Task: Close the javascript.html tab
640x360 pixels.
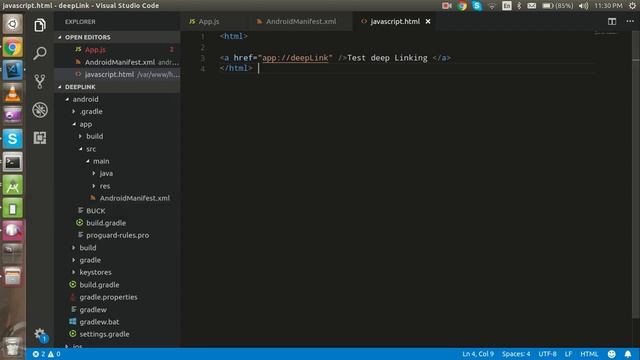Action: [x=428, y=21]
